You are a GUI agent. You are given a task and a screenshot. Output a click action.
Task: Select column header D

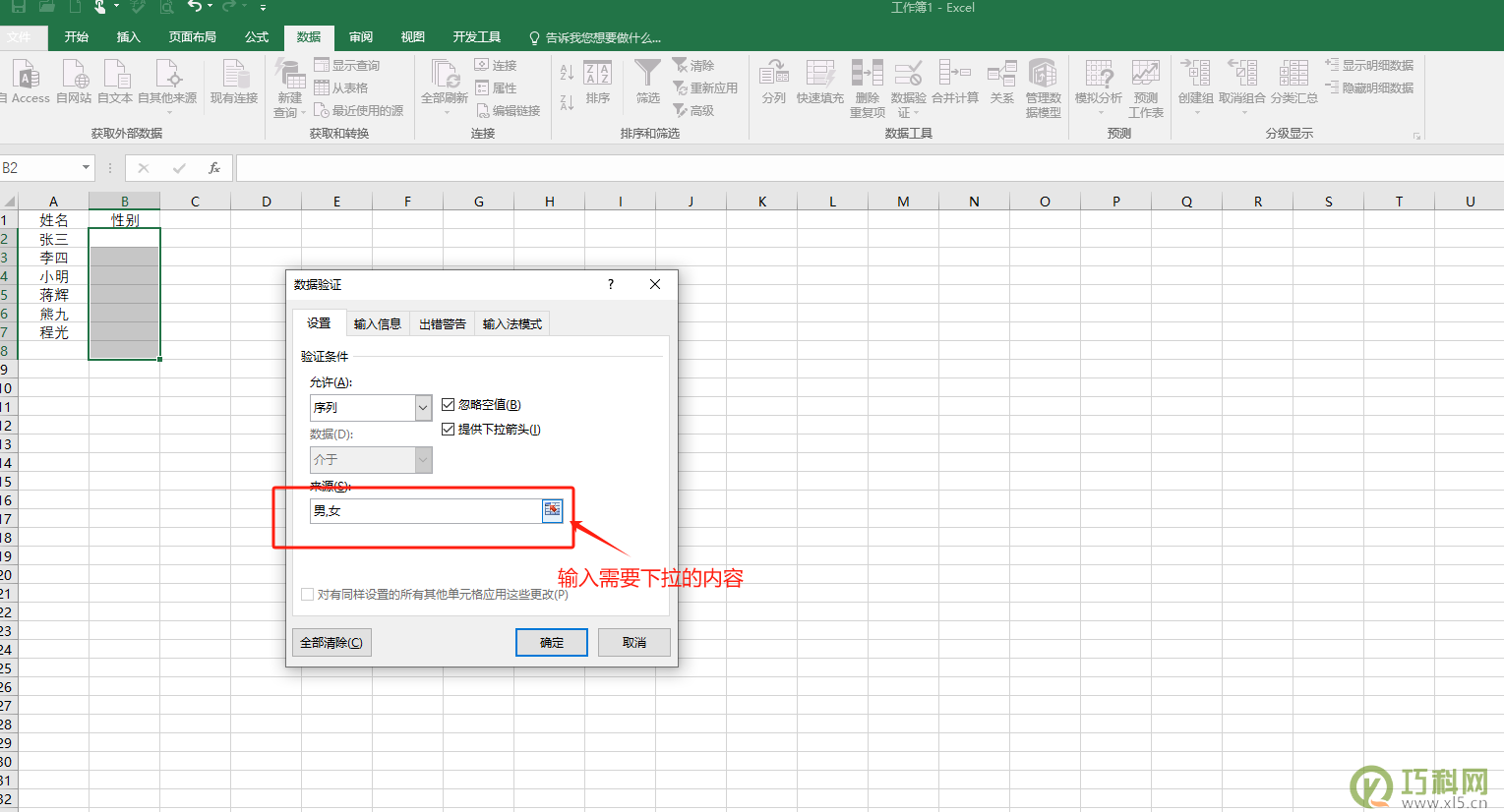266,202
